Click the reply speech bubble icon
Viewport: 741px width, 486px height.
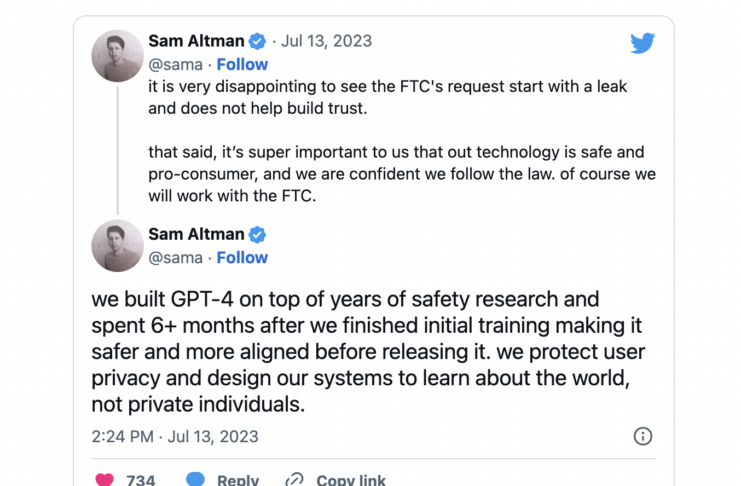click(195, 480)
